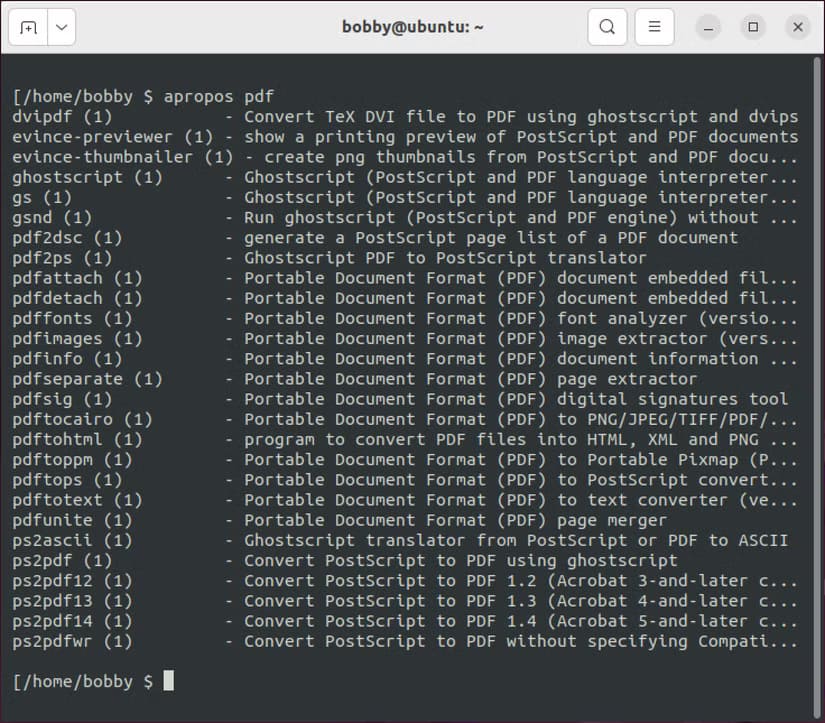Click the 'pdf2dsc (1)' entry
The height and width of the screenshot is (723, 825).
67,238
